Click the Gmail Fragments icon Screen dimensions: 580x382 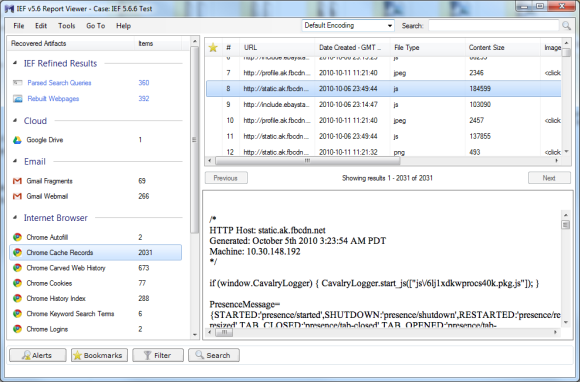tap(17, 181)
